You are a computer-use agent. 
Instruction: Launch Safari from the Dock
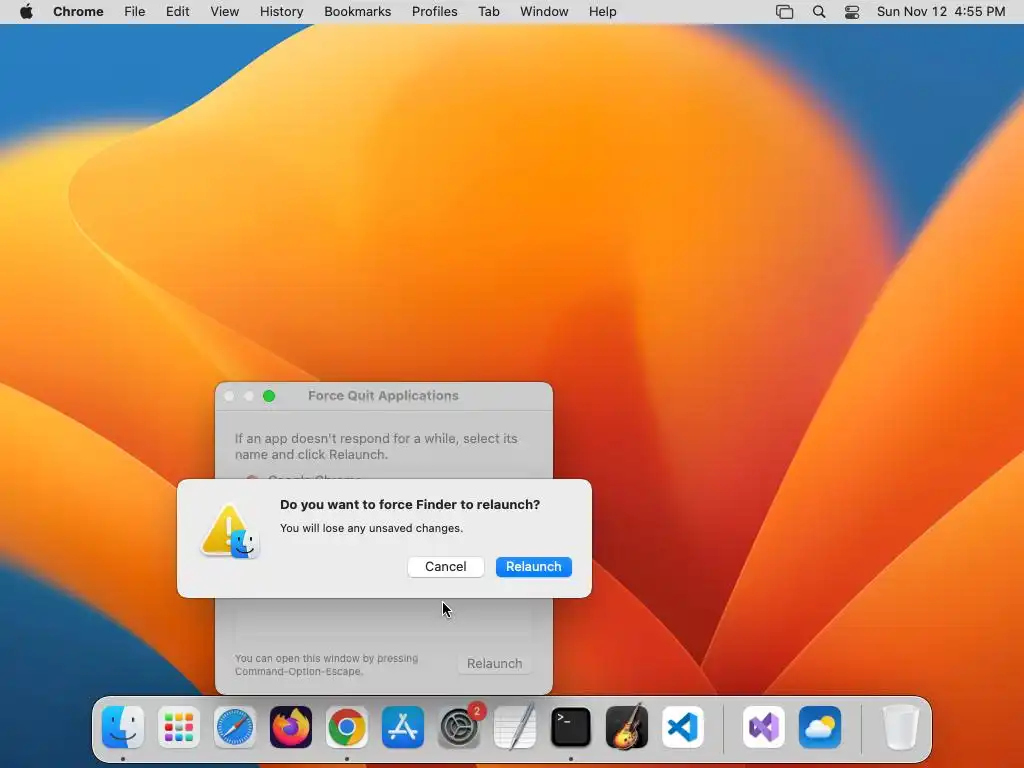(x=234, y=727)
